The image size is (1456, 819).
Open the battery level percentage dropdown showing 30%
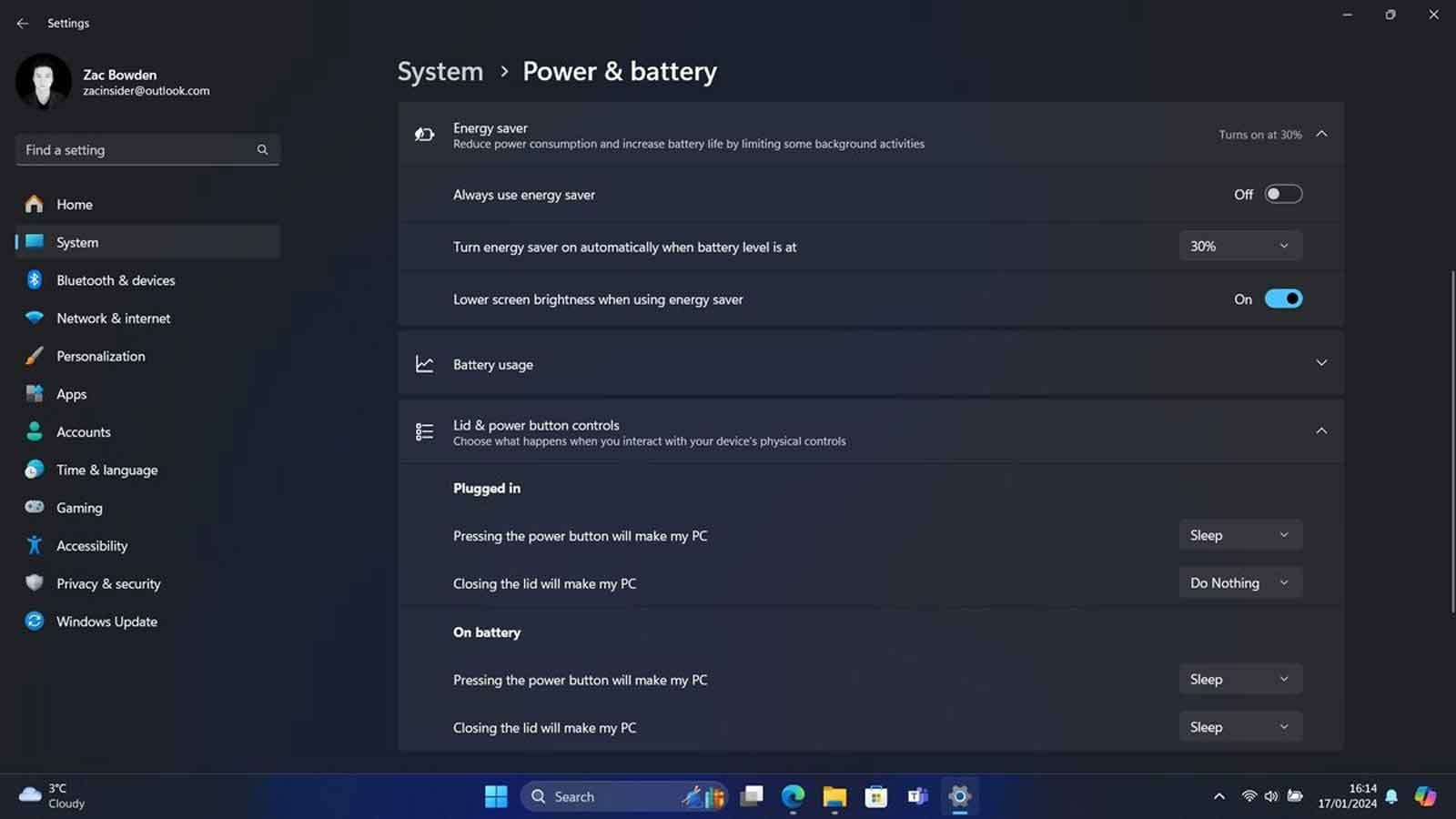[1240, 246]
